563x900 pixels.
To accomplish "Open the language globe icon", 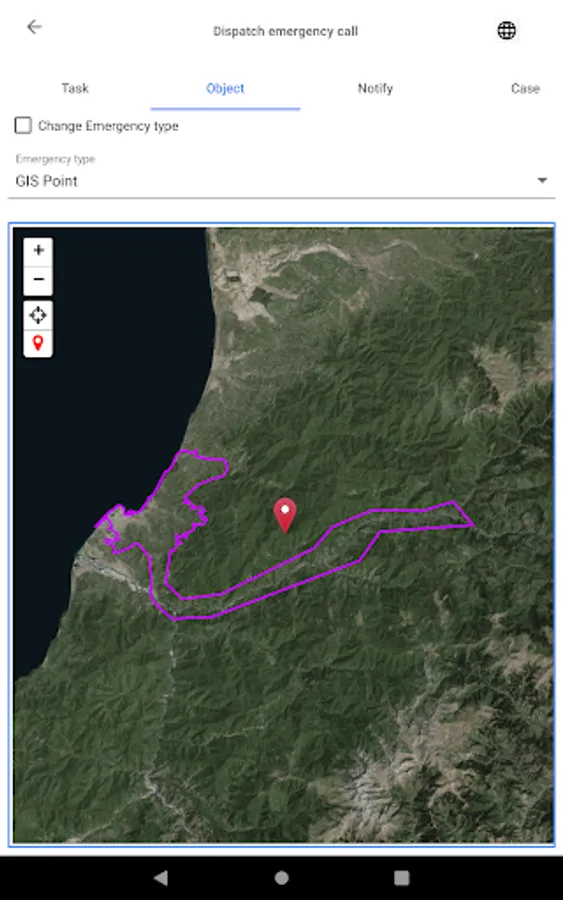I will 506,30.
